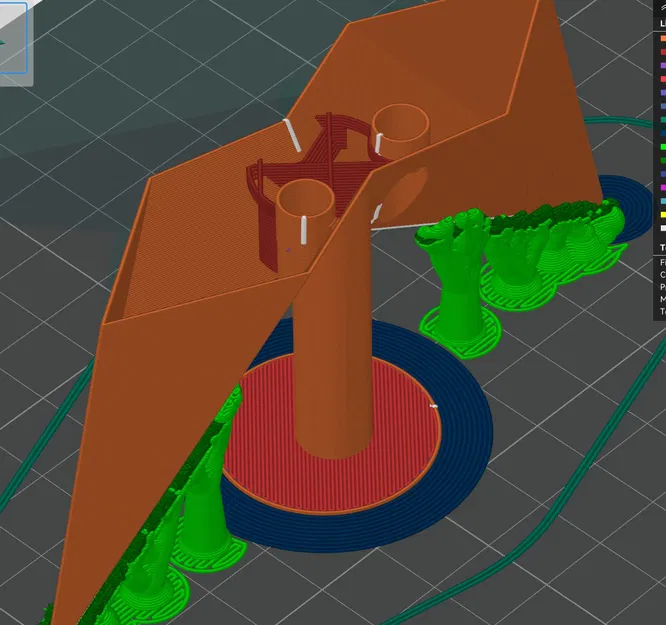Click the bright green legend color swatch
Viewport: 666px width, 625px height.
(x=663, y=147)
